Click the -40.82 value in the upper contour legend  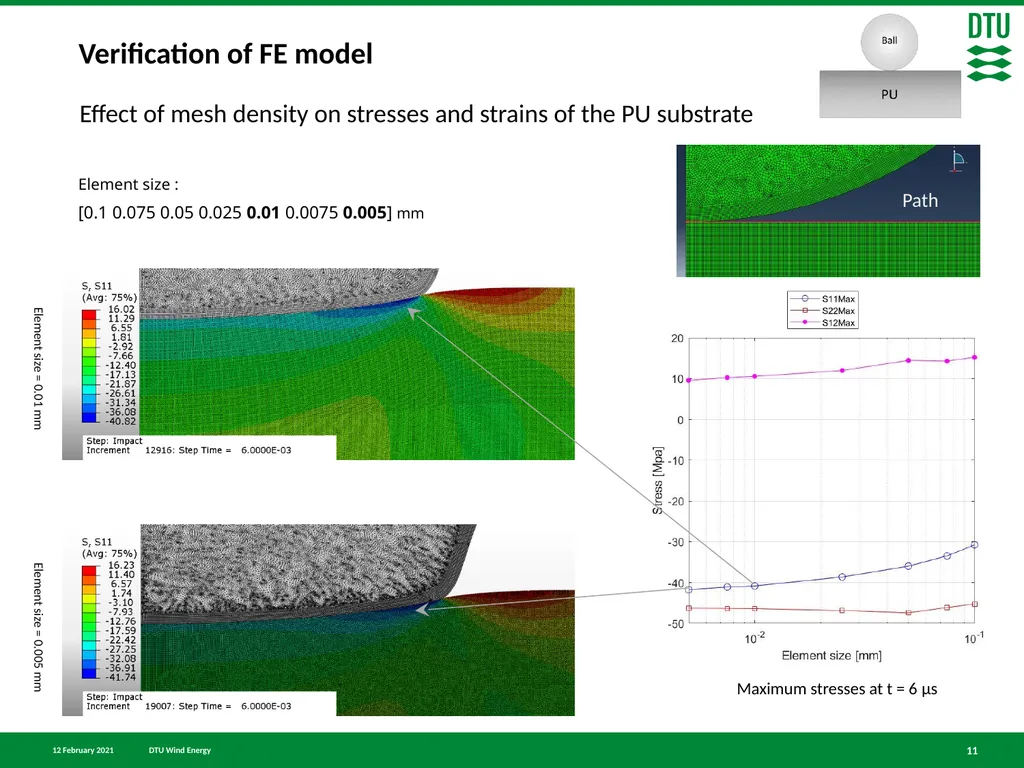pos(121,421)
